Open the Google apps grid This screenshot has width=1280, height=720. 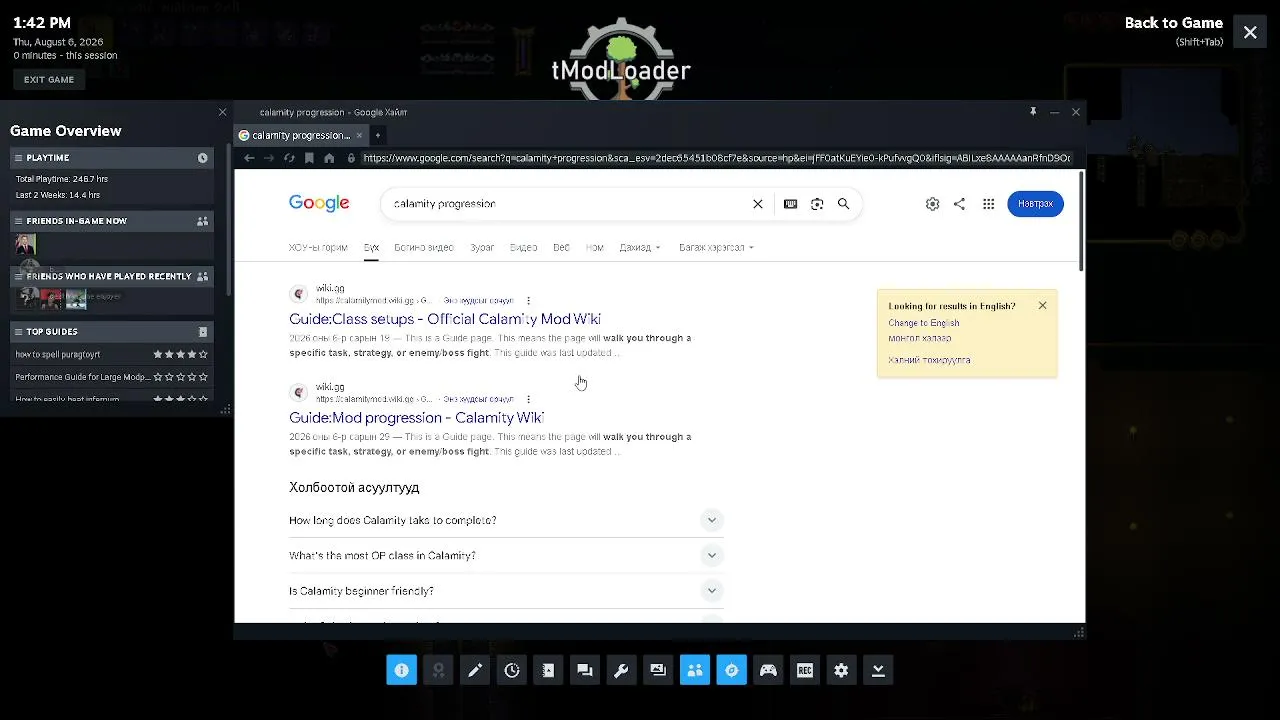point(988,204)
